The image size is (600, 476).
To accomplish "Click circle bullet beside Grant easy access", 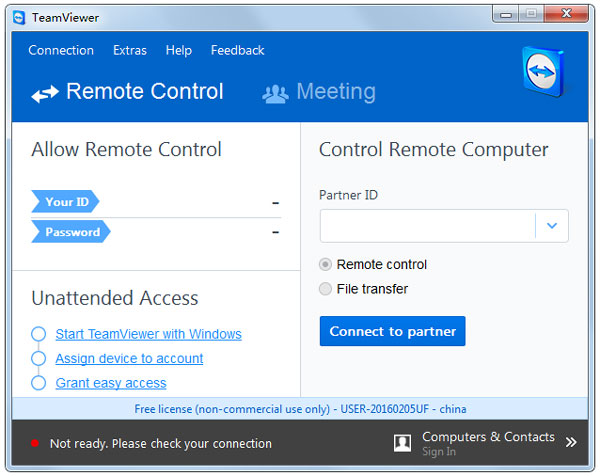I will pyautogui.click(x=39, y=383).
